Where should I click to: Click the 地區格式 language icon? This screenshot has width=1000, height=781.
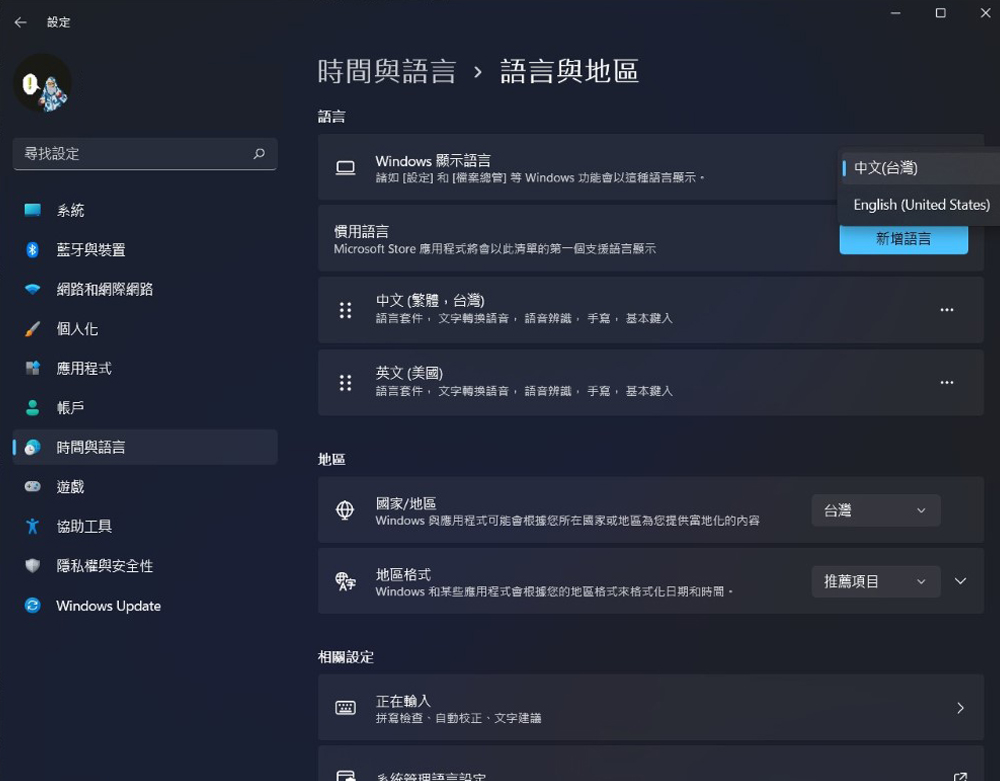(345, 581)
